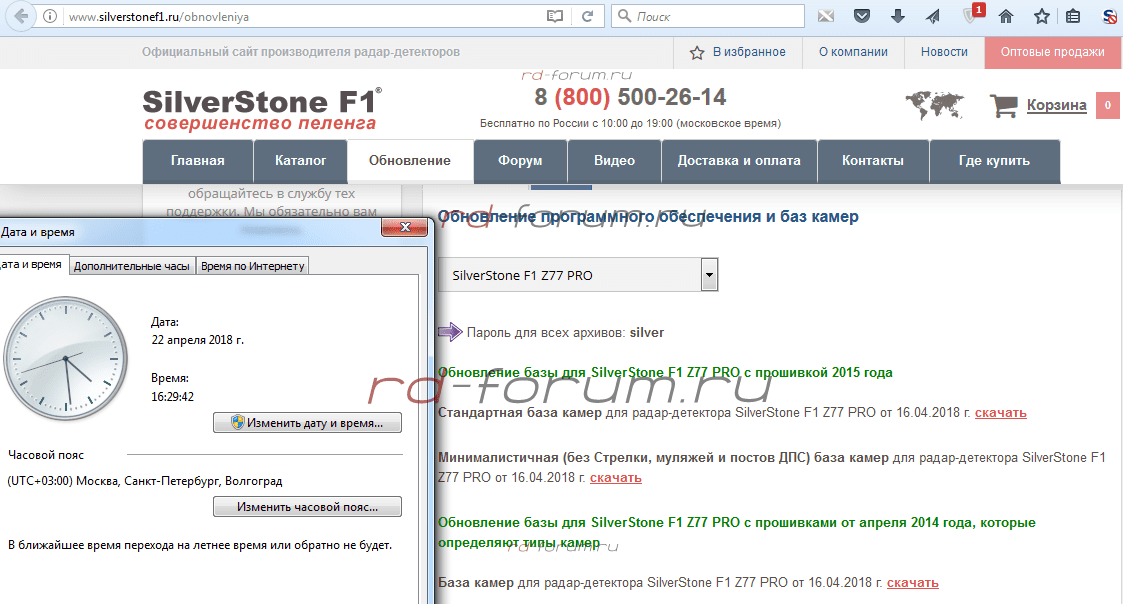Download База камер 2014 firmware via скачать
This screenshot has height=604, width=1123.
click(912, 583)
